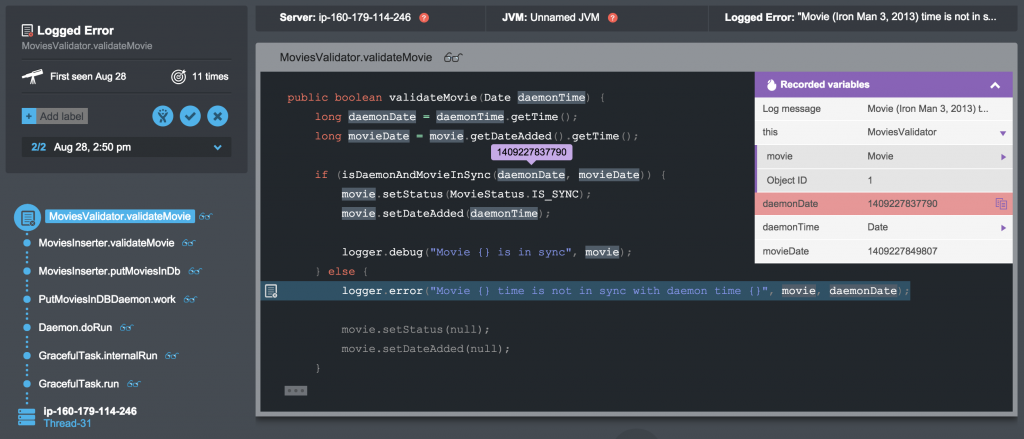This screenshot has height=439, width=1024.
Task: Click the highlighted logger.error code line
Action: click(585, 291)
